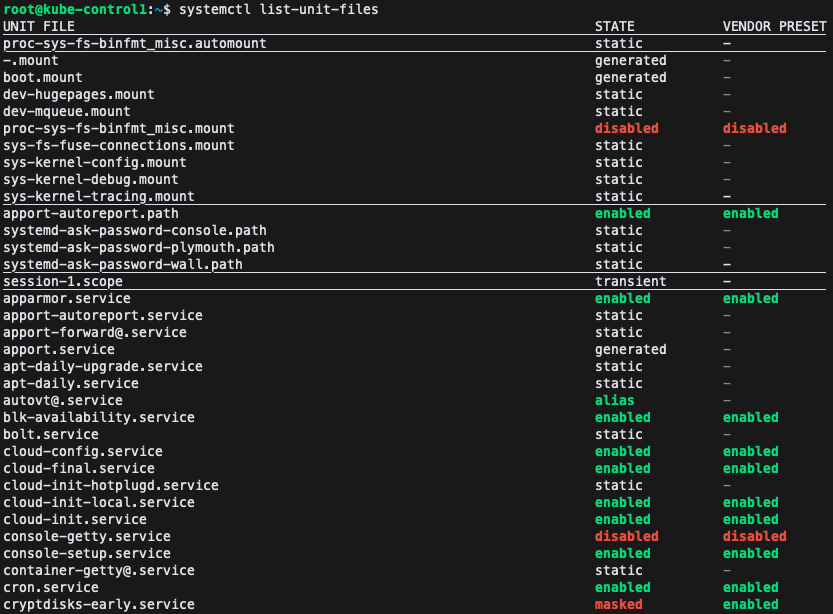Click 'systemd-ask-password-console.path' unit name
The image size is (833, 614).
tap(135, 231)
